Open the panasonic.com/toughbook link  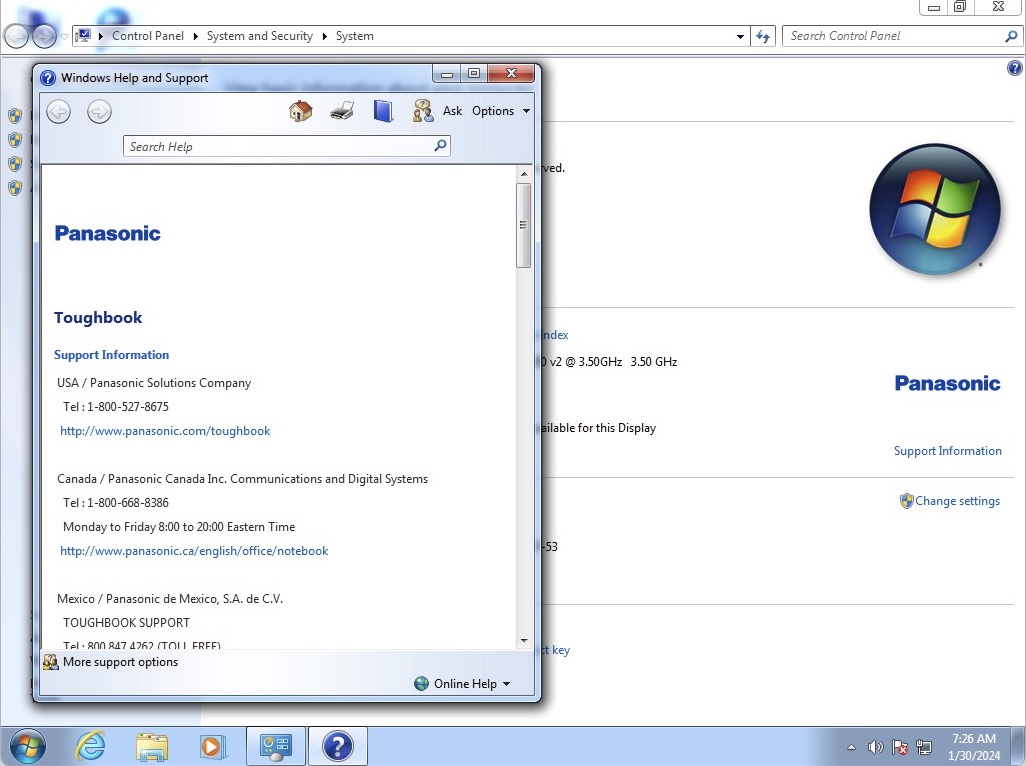tap(165, 430)
